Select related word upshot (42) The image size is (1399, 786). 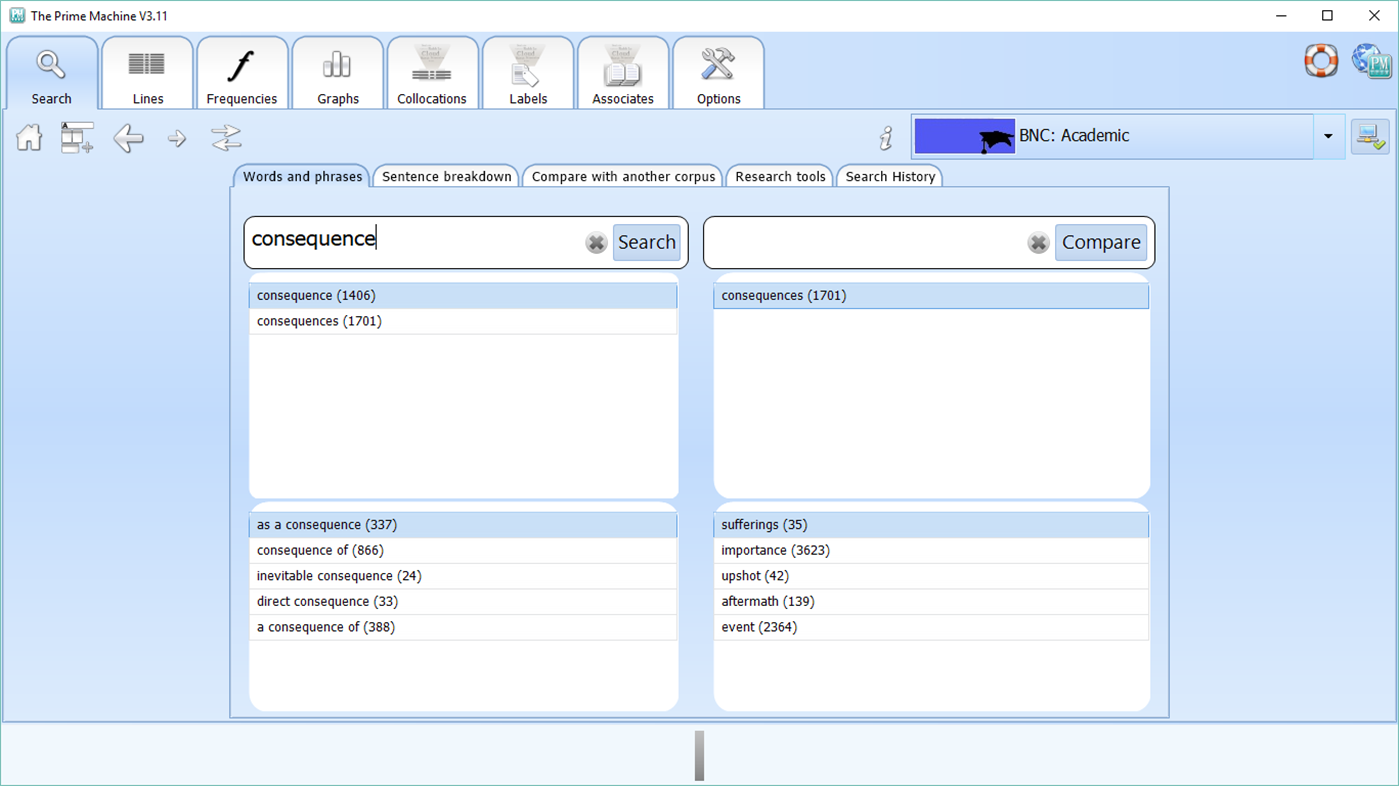coord(931,576)
